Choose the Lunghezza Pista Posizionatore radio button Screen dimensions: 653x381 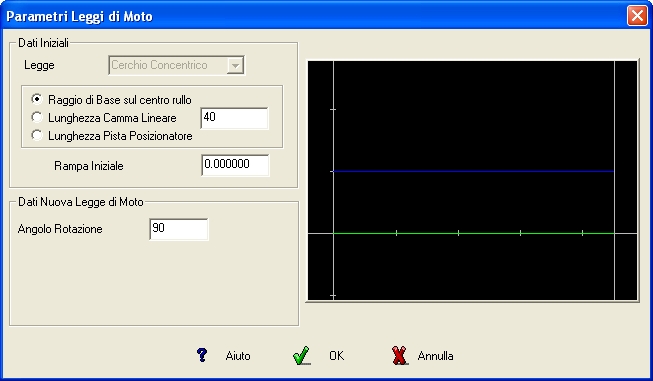[37, 135]
